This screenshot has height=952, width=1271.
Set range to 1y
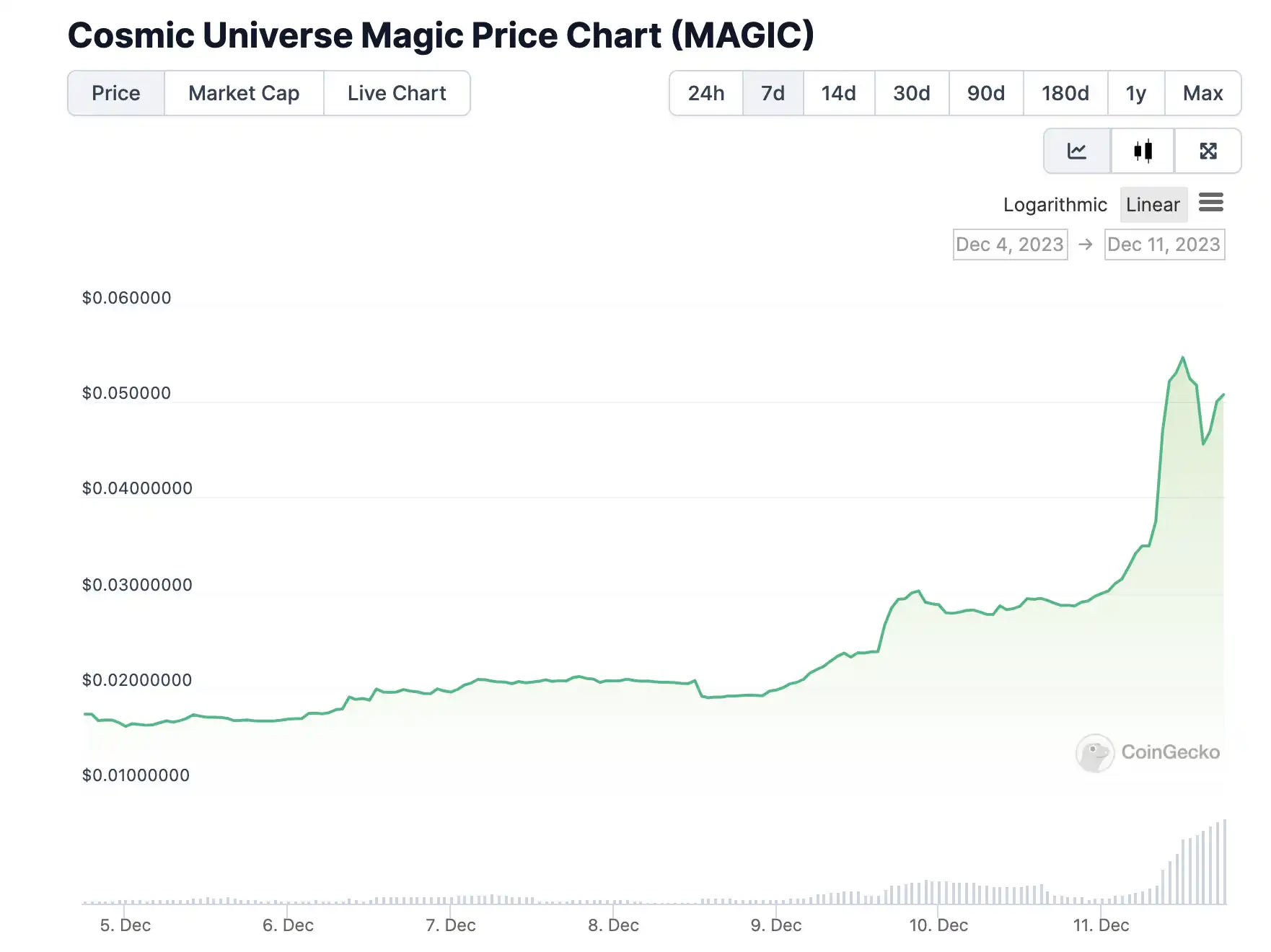1135,93
